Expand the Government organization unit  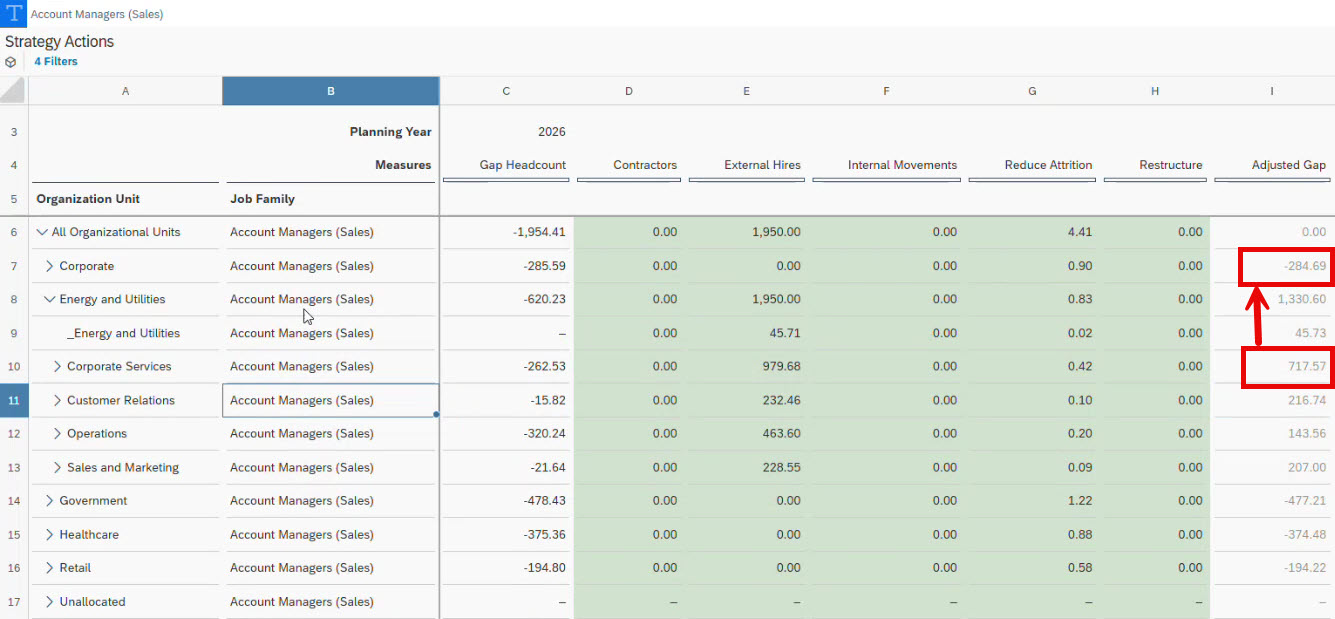pos(49,501)
